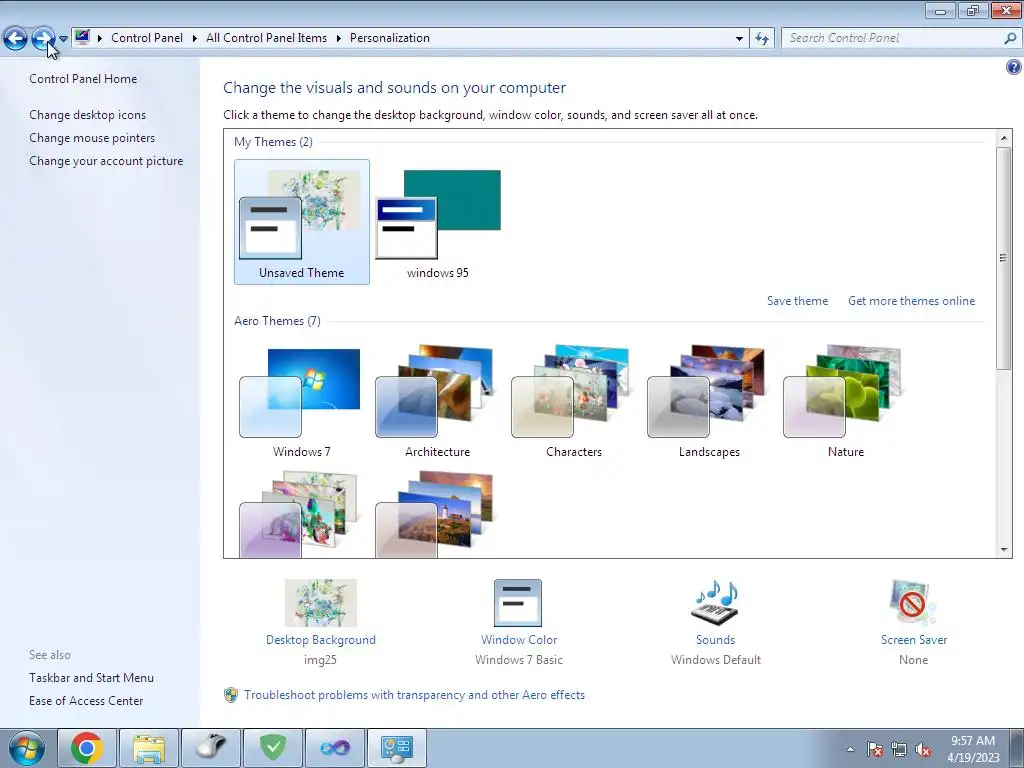Apply the Windows 7 Aero theme
1024x768 pixels.
click(302, 402)
